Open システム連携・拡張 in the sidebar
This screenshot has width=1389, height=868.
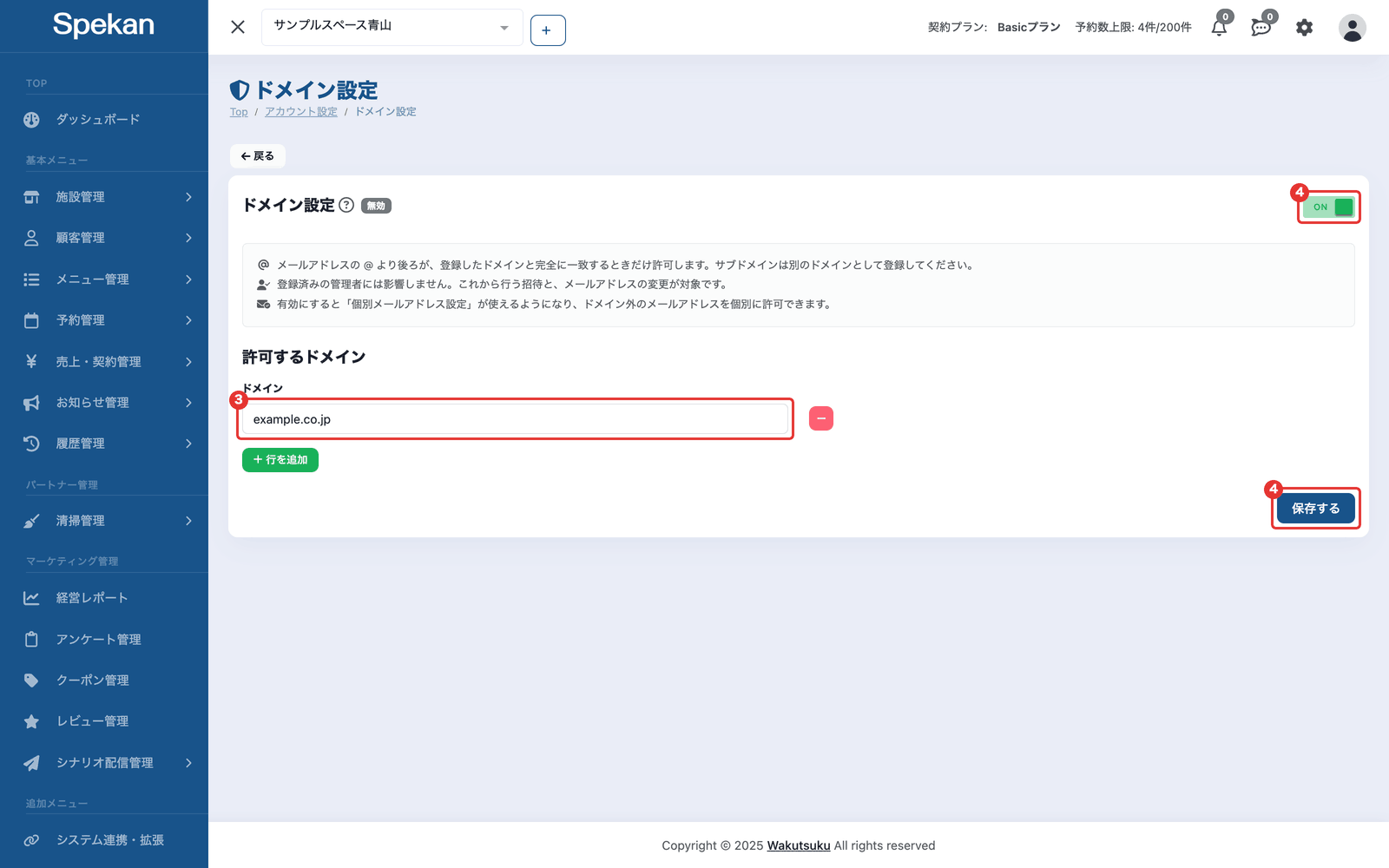tap(104, 840)
